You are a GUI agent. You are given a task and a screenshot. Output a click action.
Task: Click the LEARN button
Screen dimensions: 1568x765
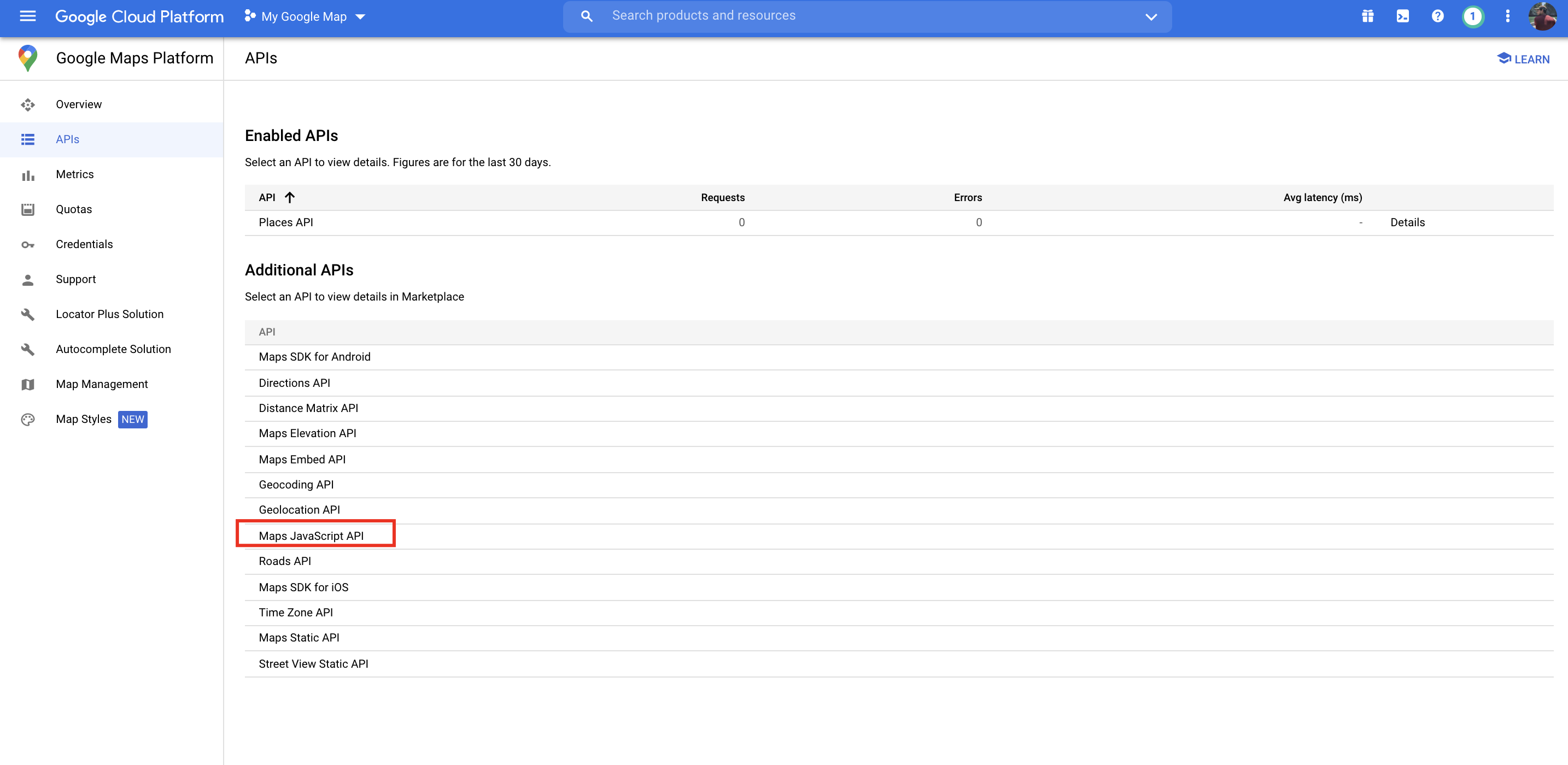(1523, 59)
